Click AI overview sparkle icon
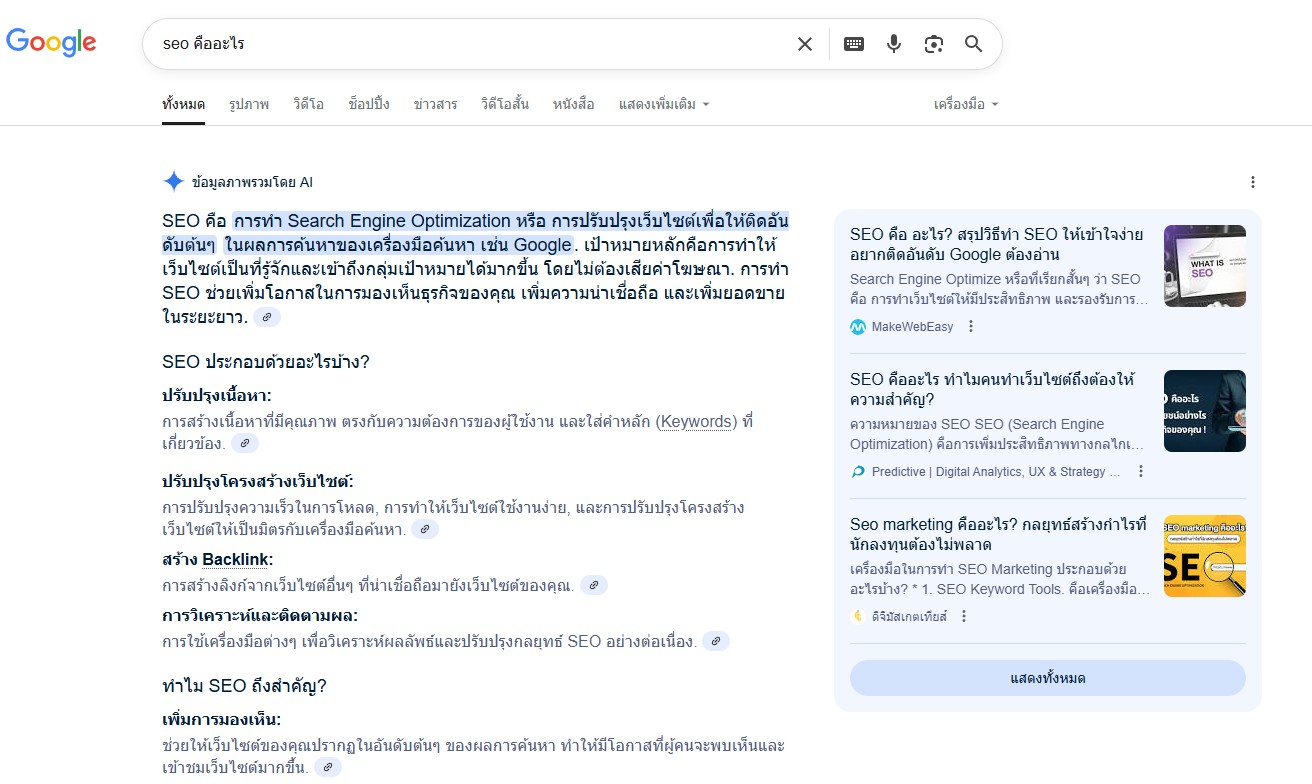This screenshot has width=1312, height=784. 173,182
